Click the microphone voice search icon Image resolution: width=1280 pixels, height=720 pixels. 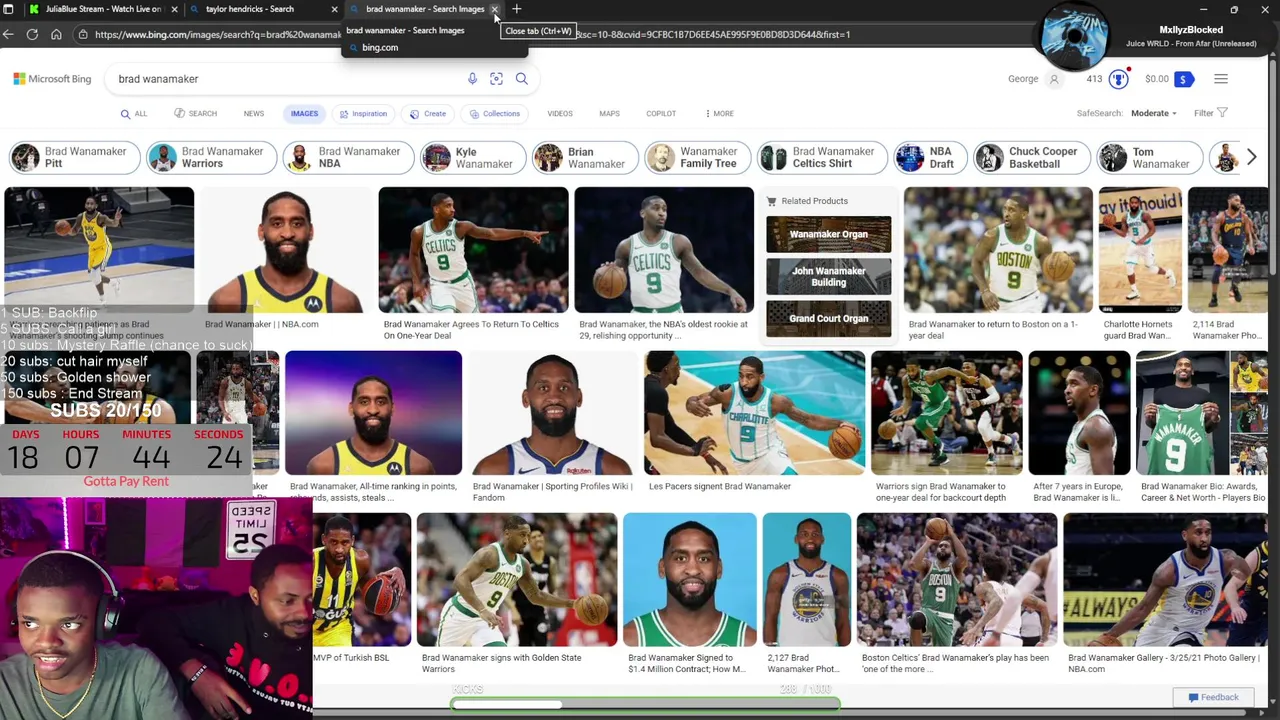click(472, 79)
